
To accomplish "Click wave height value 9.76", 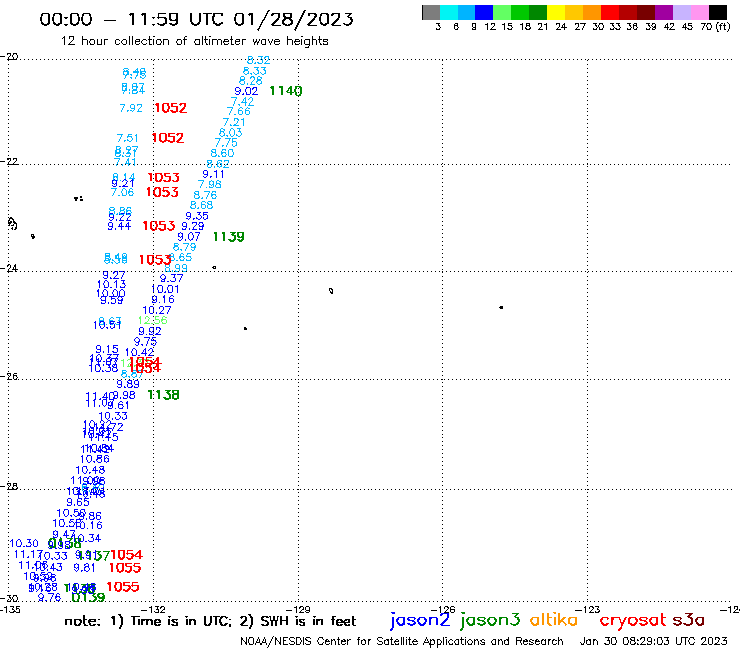I will [50, 598].
